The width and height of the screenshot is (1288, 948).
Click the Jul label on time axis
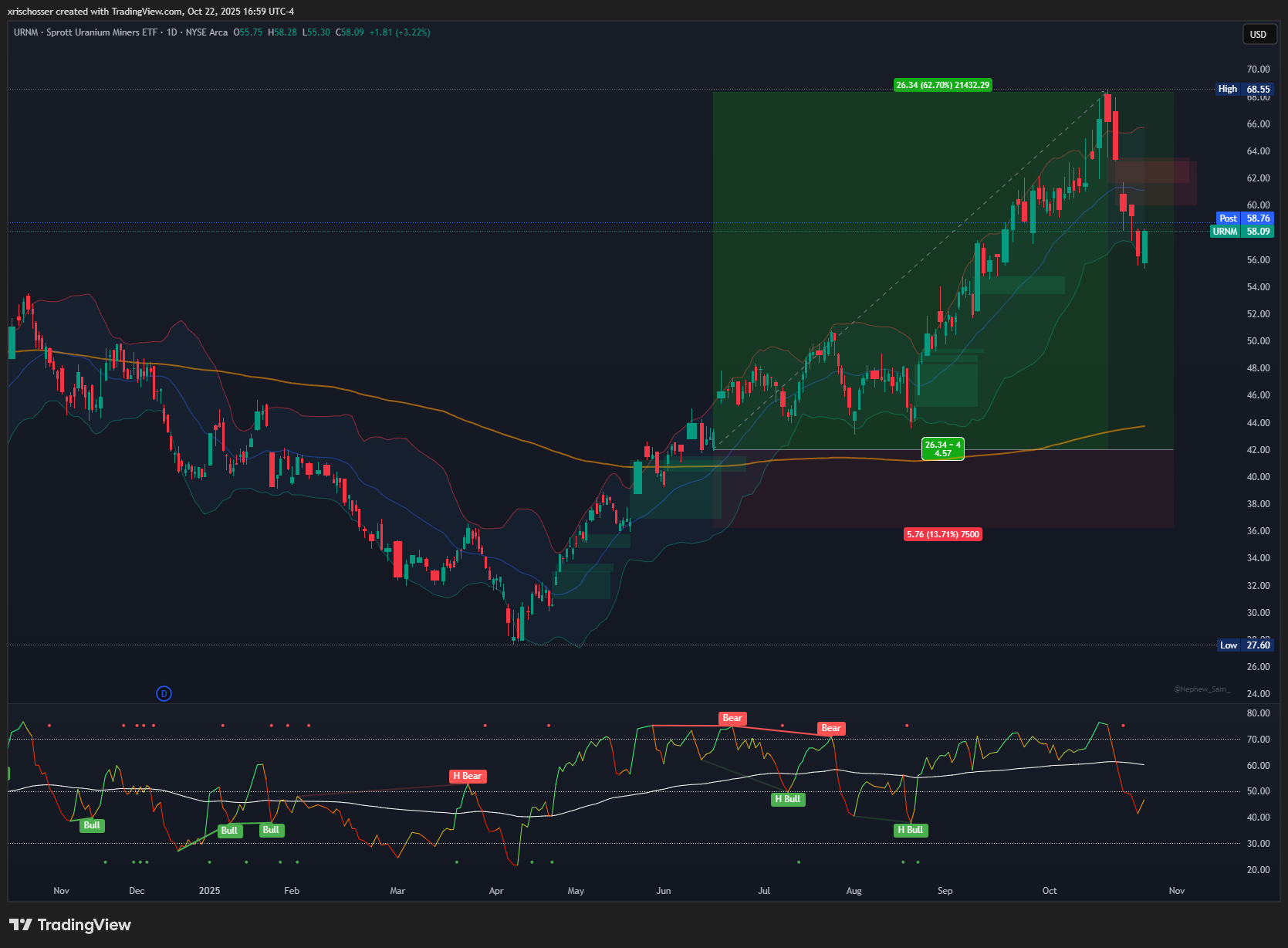(764, 891)
